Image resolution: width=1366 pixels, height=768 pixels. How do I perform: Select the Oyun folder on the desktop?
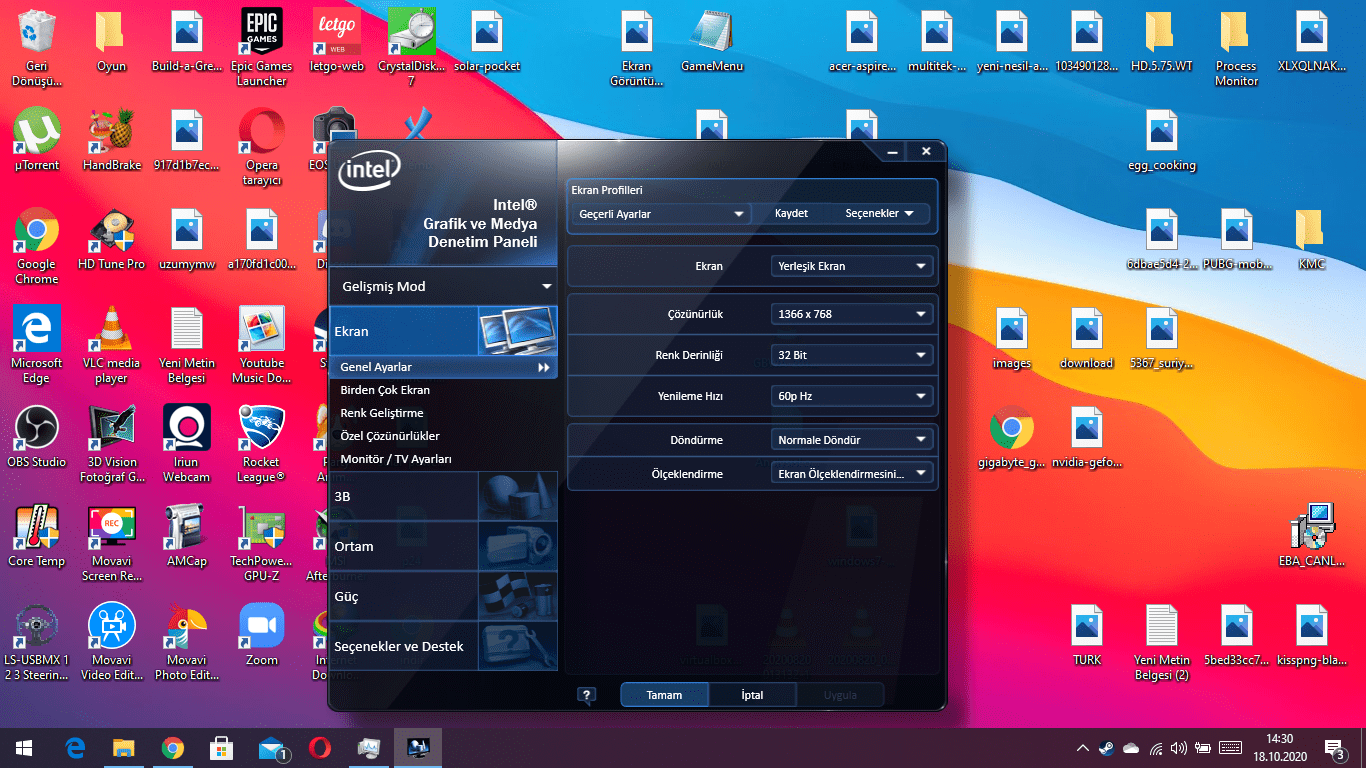pyautogui.click(x=112, y=41)
